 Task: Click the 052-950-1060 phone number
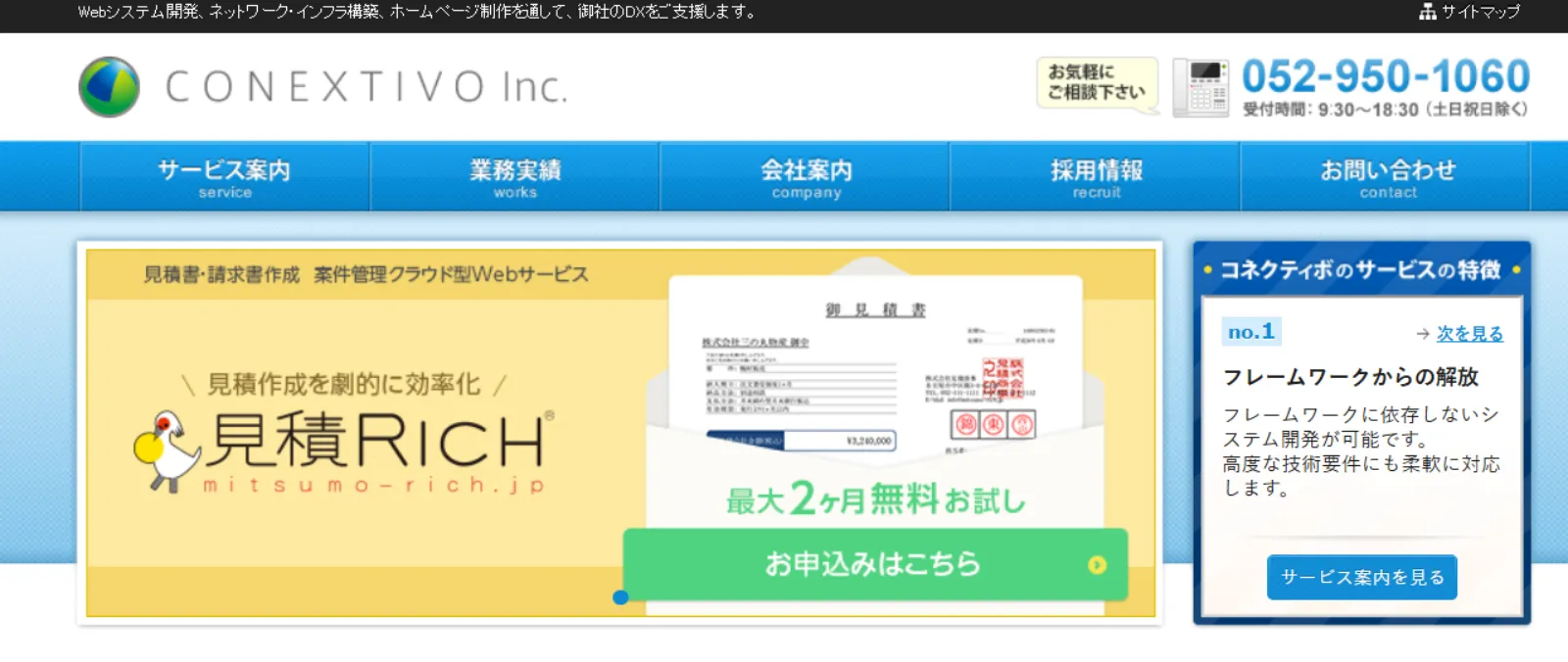pyautogui.click(x=1385, y=76)
